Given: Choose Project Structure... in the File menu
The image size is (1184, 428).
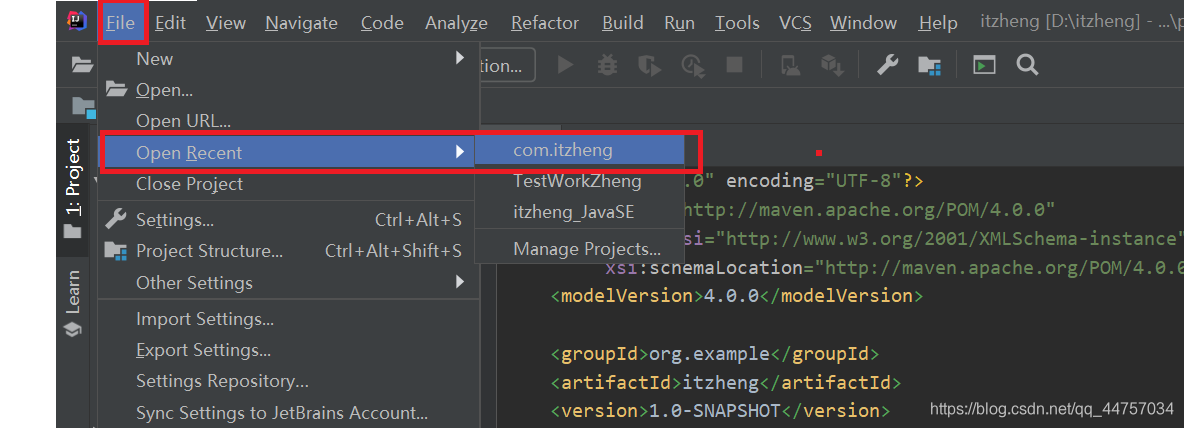Looking at the screenshot, I should (288, 251).
